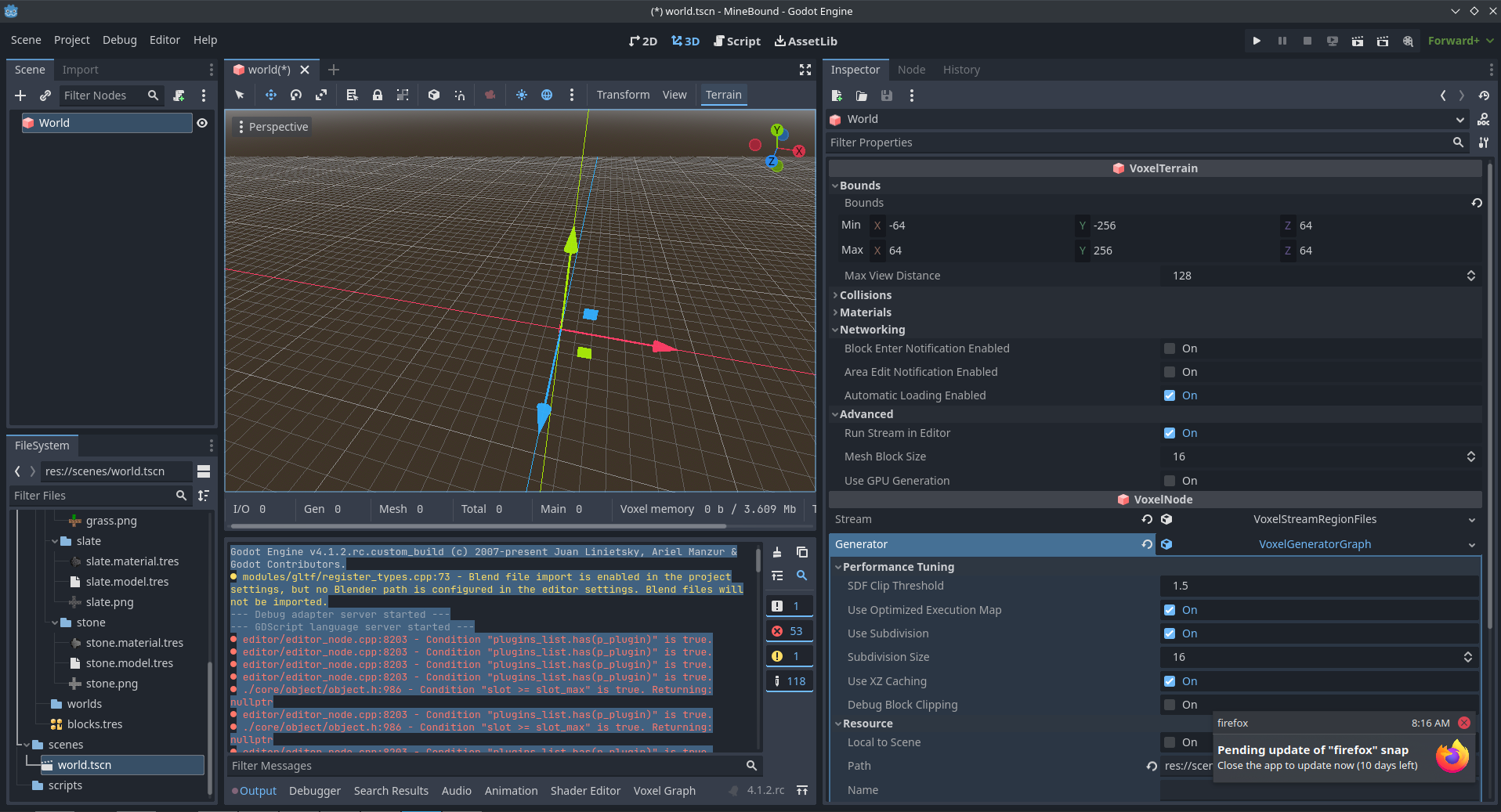1501x812 pixels.
Task: Lock the selected node
Action: pyautogui.click(x=378, y=95)
